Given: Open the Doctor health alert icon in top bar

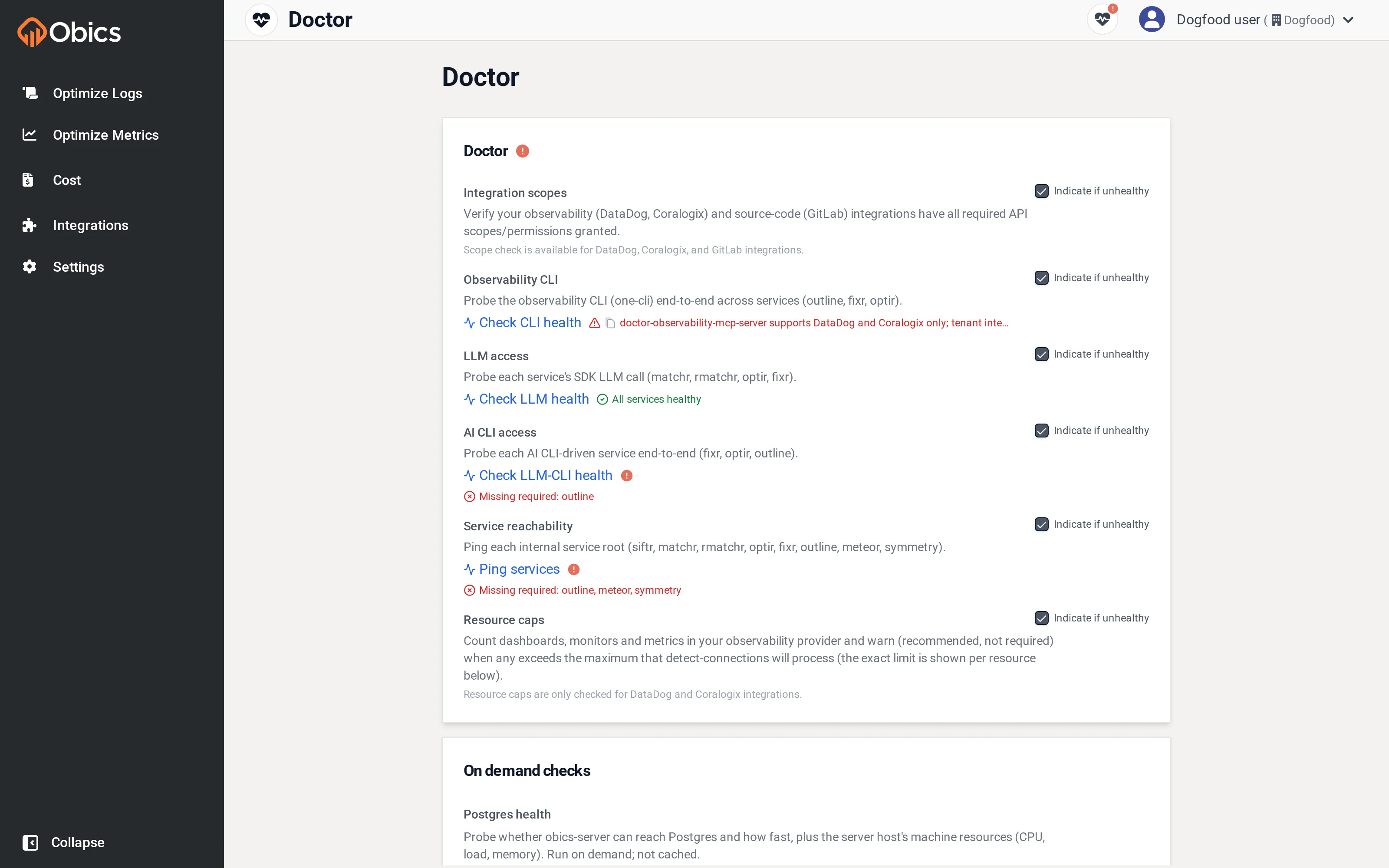Looking at the screenshot, I should [x=1102, y=20].
